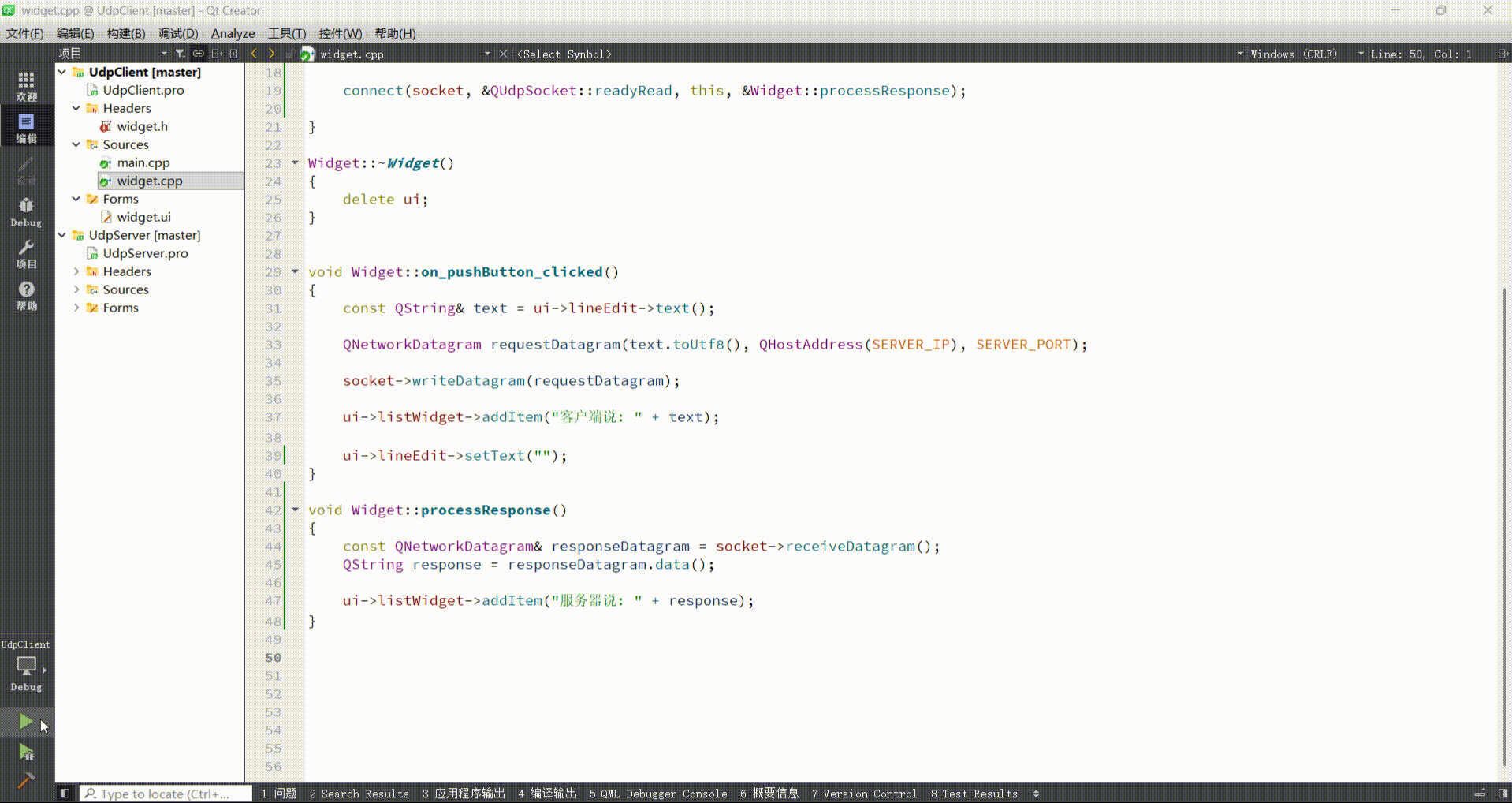Filter the project tree with funnel icon

pyautogui.click(x=181, y=54)
